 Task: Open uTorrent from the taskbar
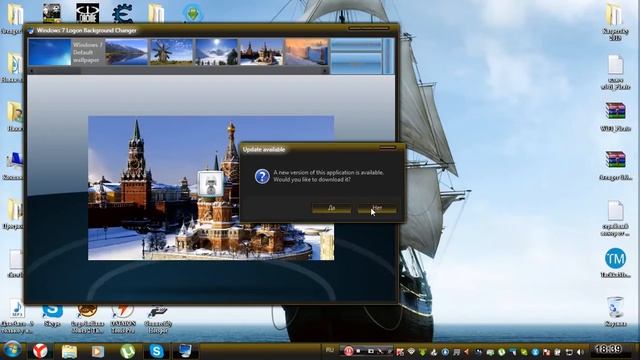click(127, 351)
